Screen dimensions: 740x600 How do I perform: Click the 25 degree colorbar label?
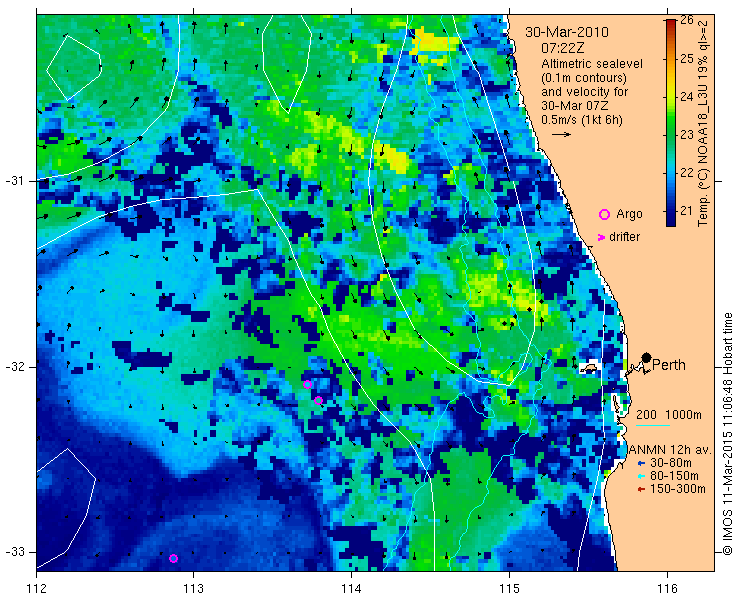point(687,59)
